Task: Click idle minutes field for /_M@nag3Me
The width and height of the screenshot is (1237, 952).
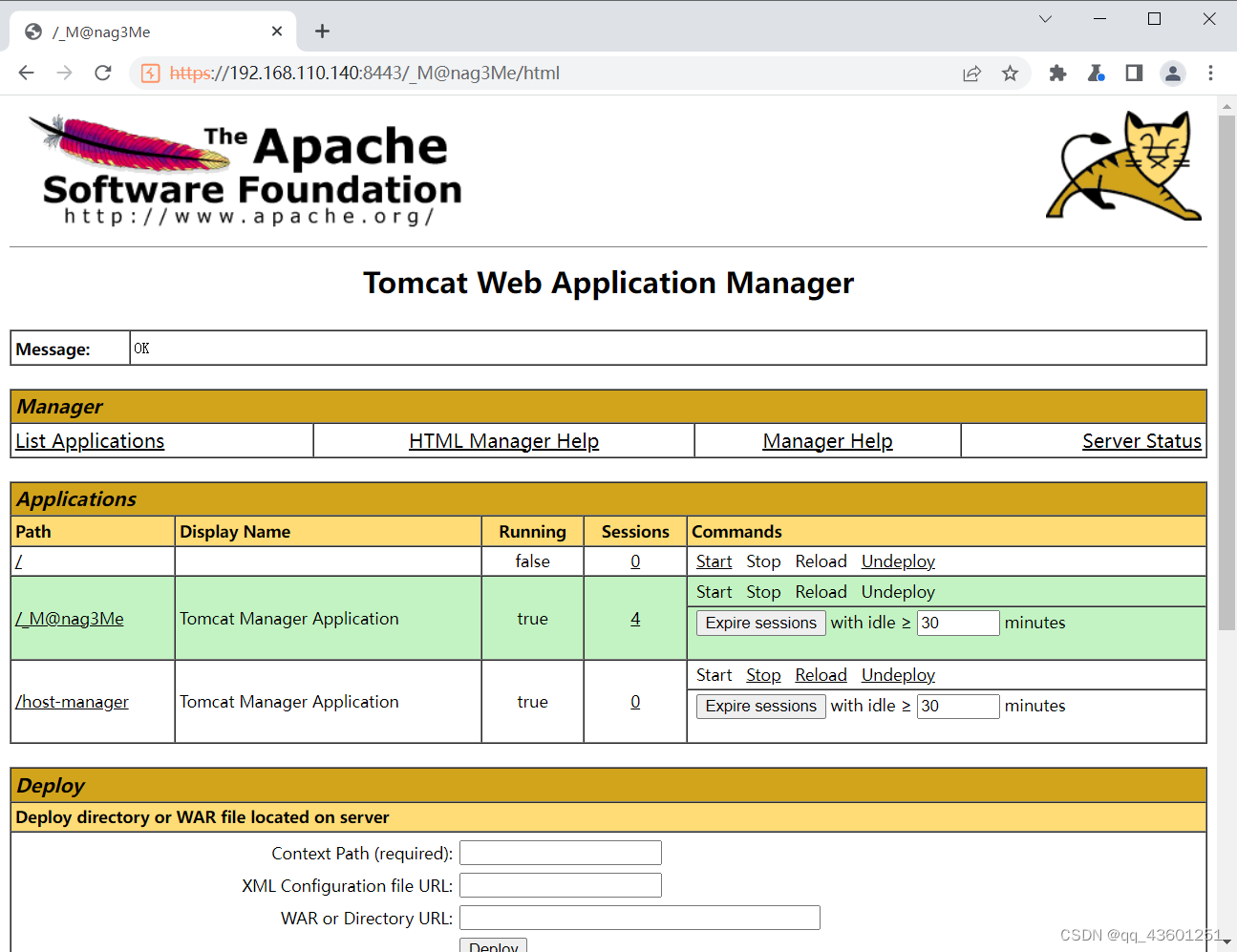Action: 958,623
